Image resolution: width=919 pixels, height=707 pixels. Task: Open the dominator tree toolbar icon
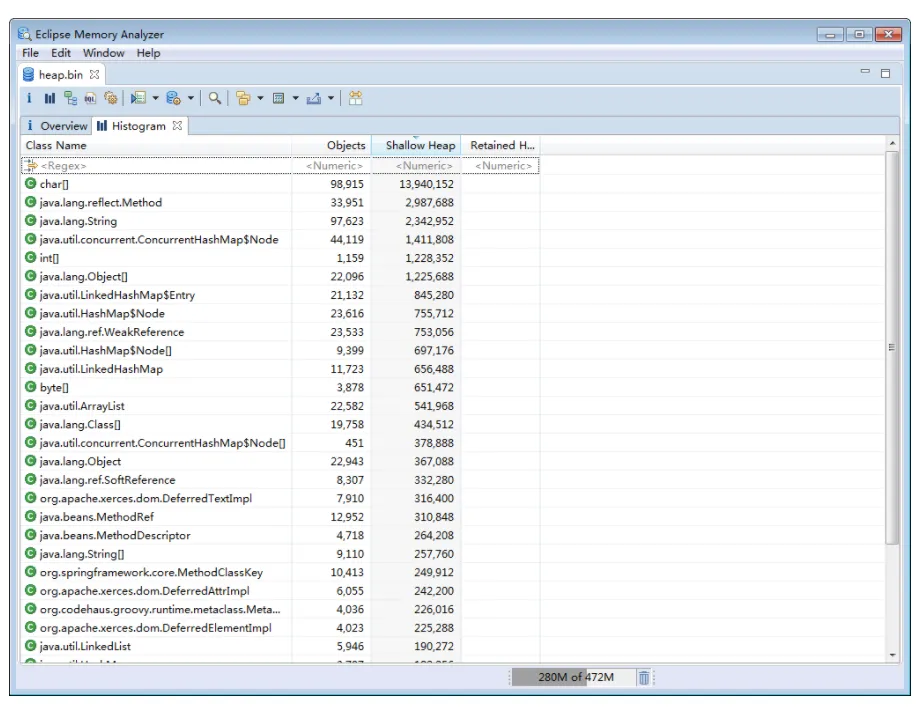click(70, 98)
